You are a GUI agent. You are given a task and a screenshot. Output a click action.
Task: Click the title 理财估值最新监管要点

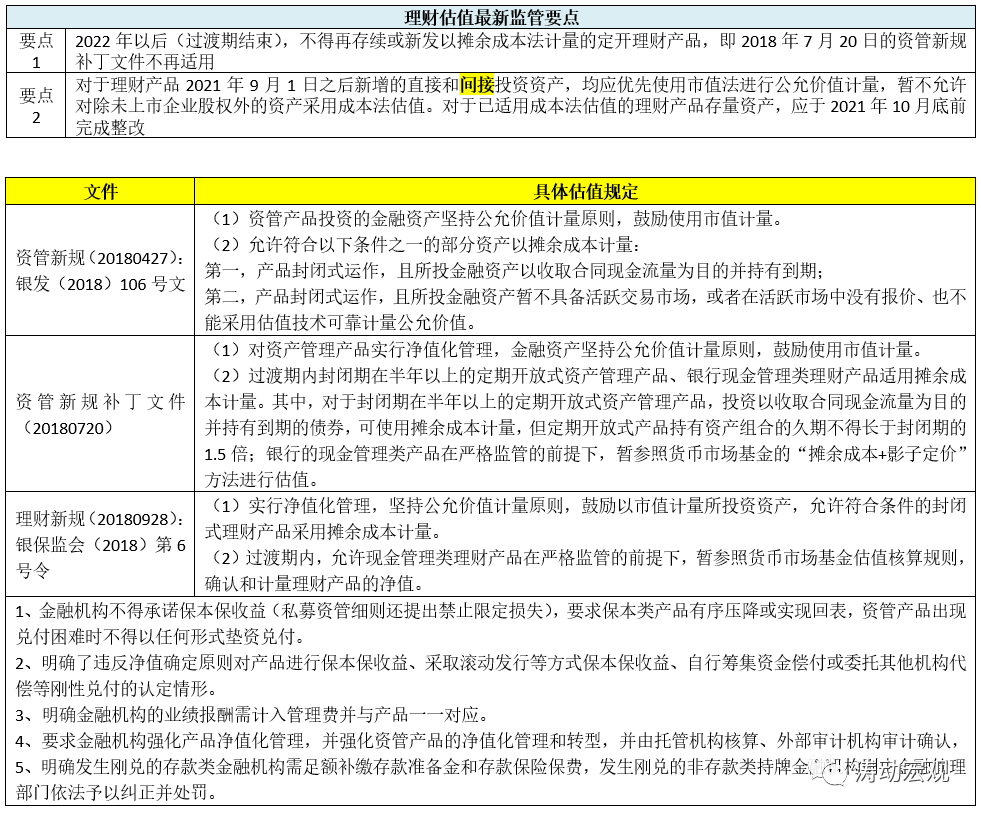click(x=490, y=17)
